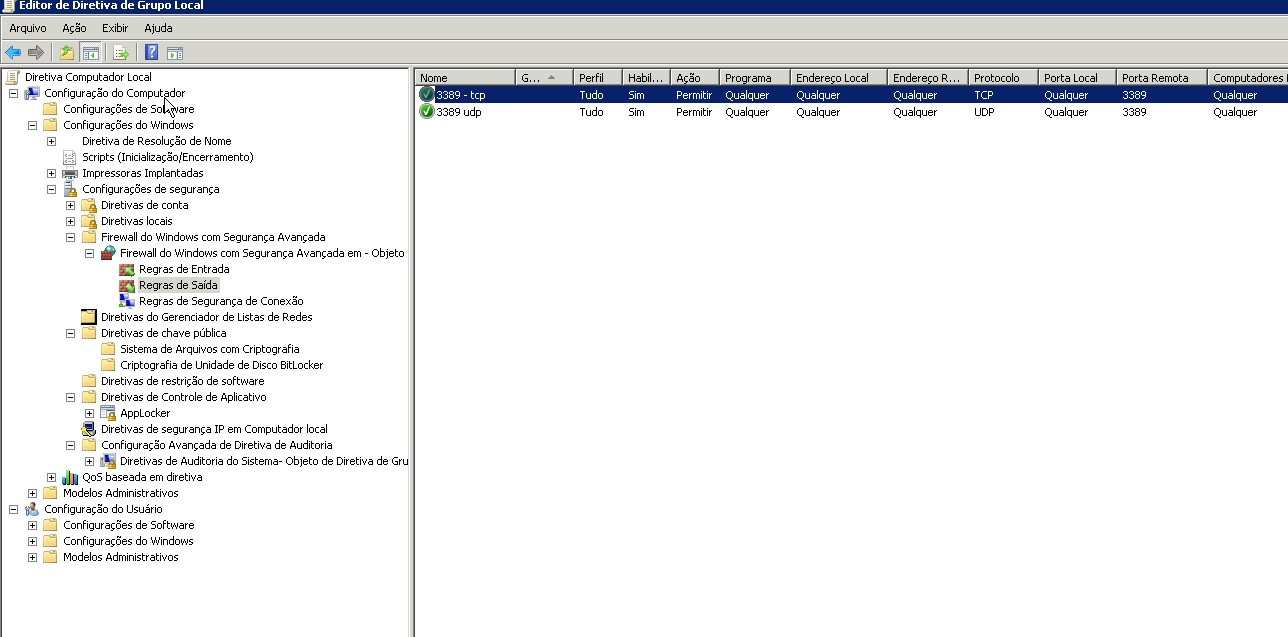Sort by the Programa column header
Viewport: 1288px width, 637px height.
click(x=755, y=77)
